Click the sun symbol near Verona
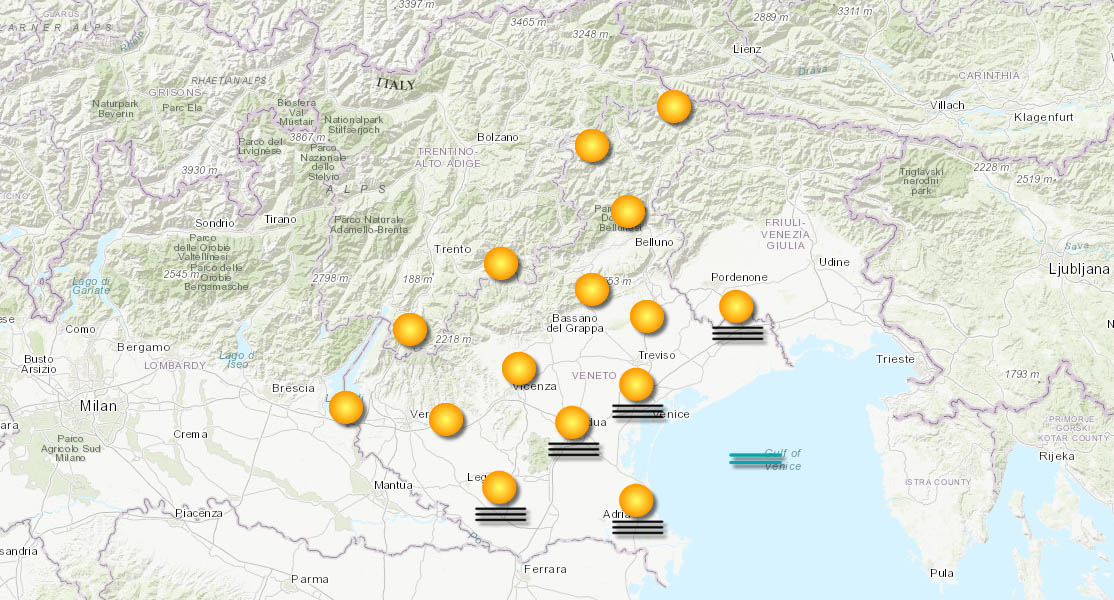 click(443, 419)
